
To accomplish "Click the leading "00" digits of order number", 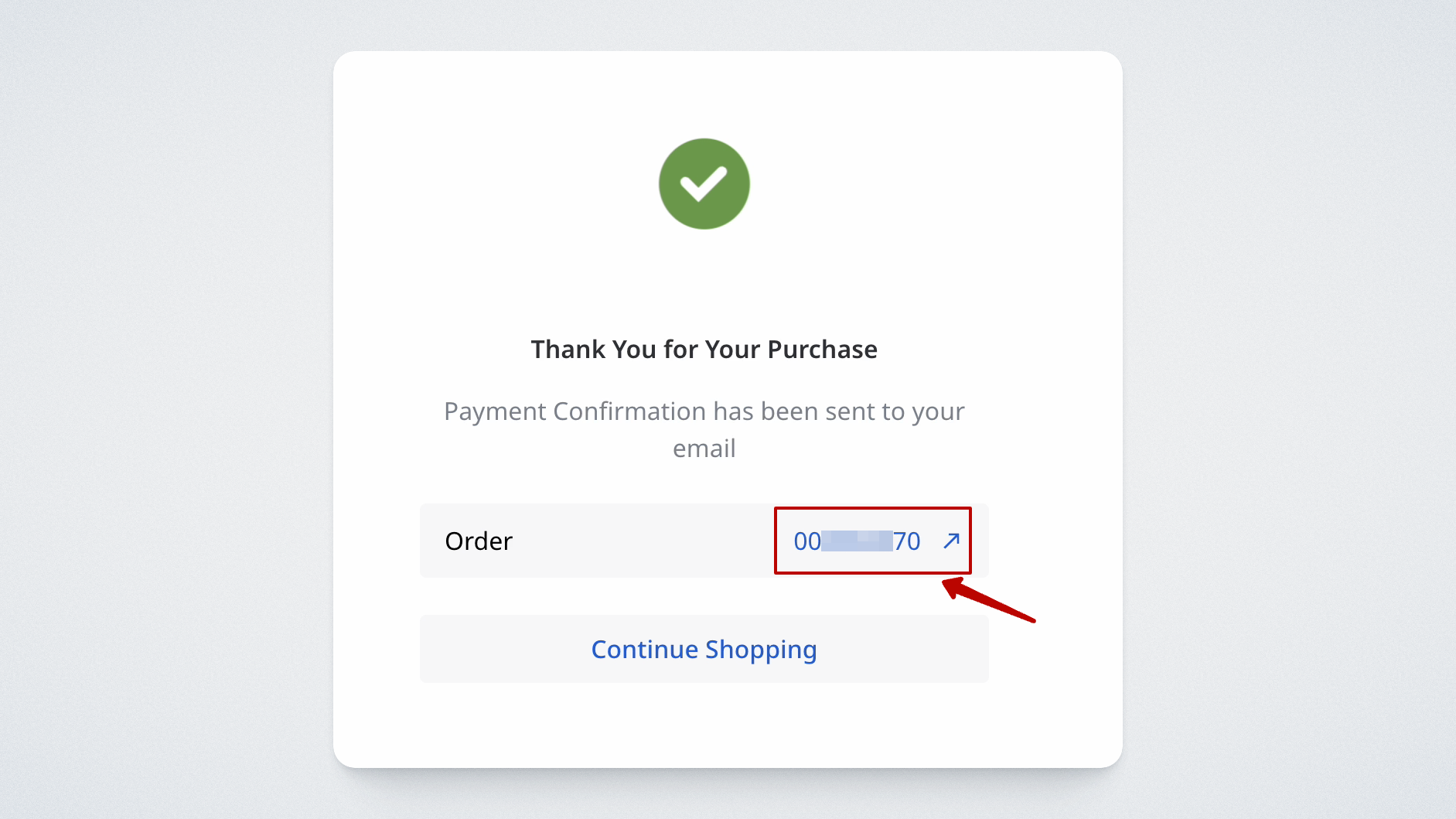I will pos(807,541).
